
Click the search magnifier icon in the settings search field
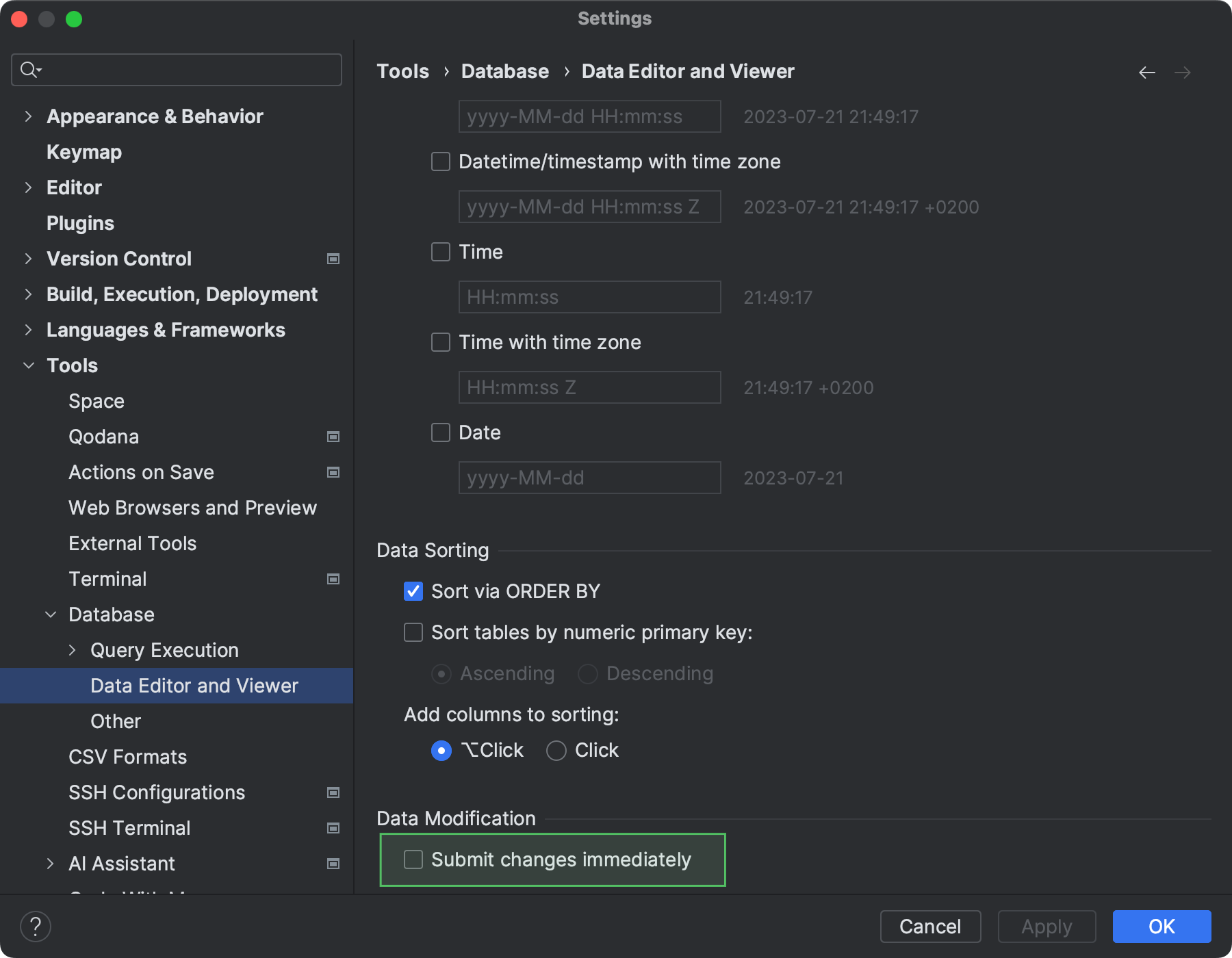[x=29, y=69]
